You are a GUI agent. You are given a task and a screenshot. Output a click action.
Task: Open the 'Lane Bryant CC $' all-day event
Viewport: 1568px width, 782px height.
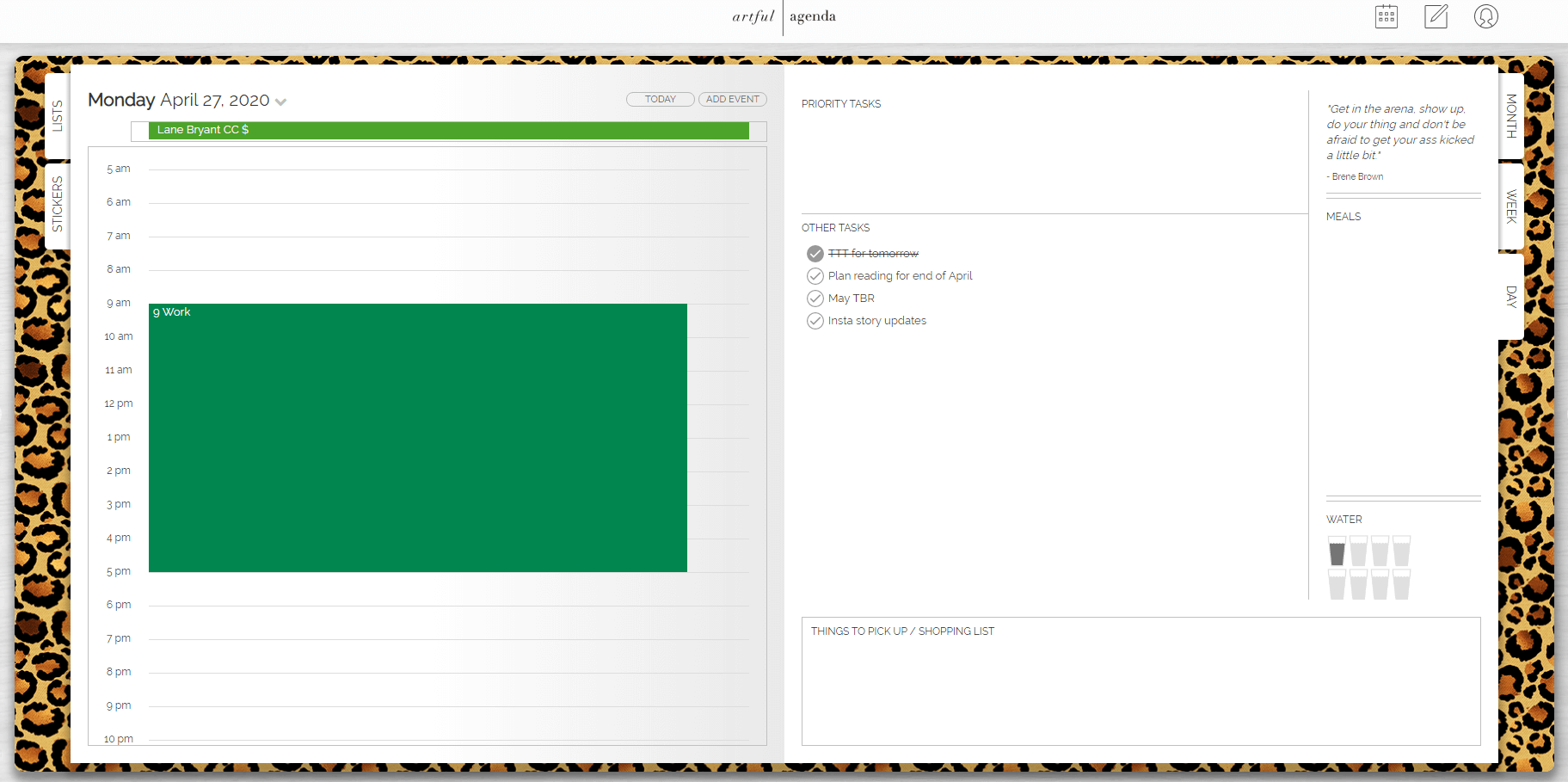coord(448,130)
